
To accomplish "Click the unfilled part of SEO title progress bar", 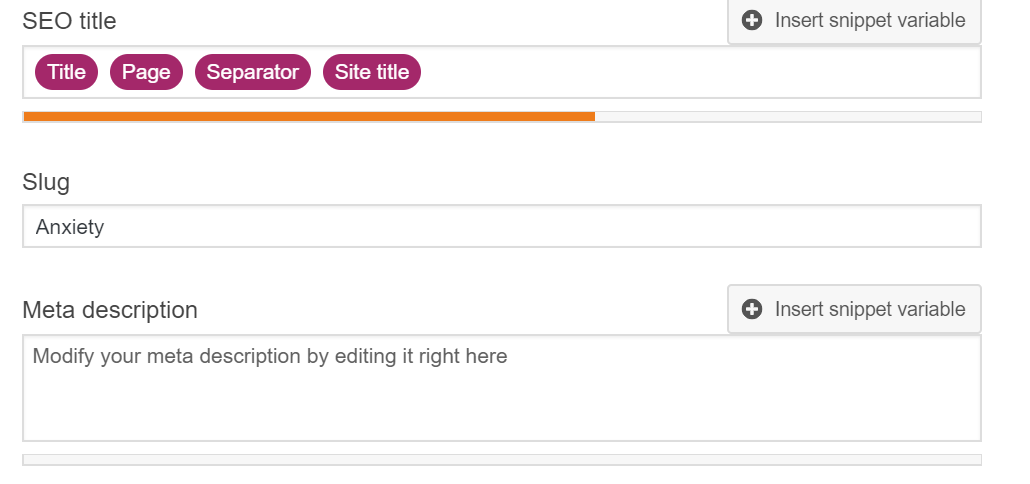I will coord(788,117).
